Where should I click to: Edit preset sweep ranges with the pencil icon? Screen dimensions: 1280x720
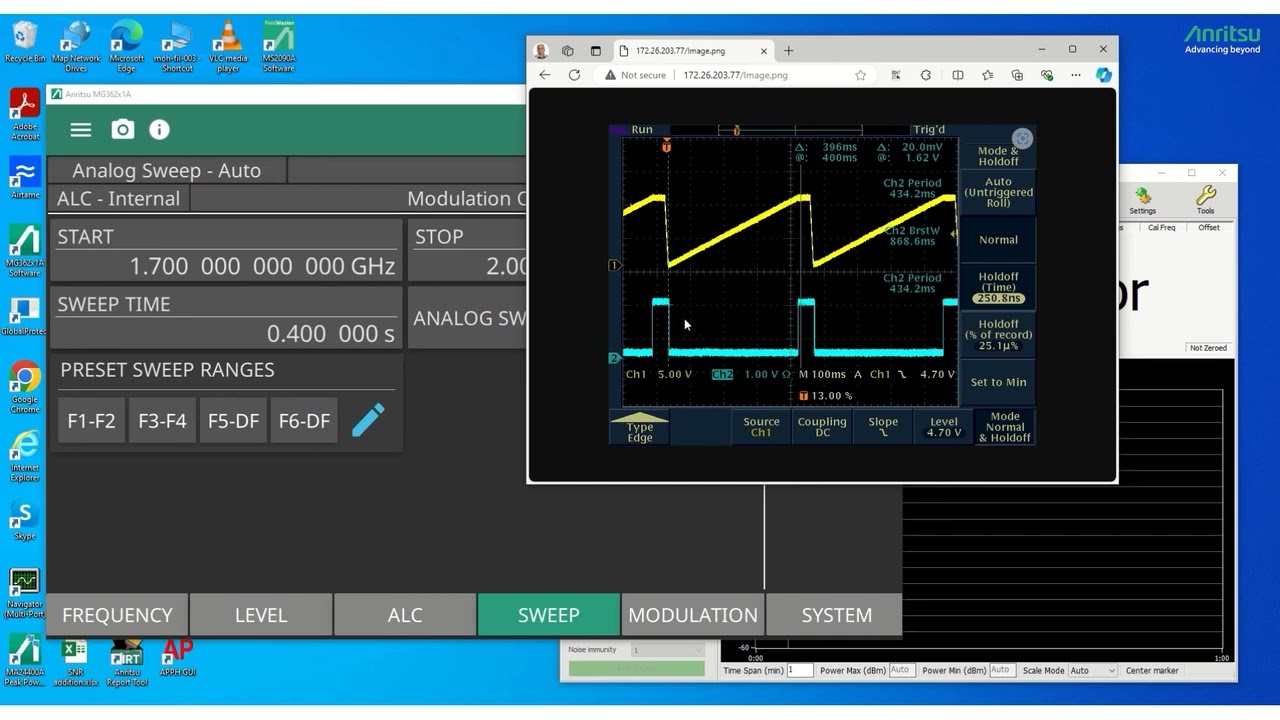tap(368, 420)
